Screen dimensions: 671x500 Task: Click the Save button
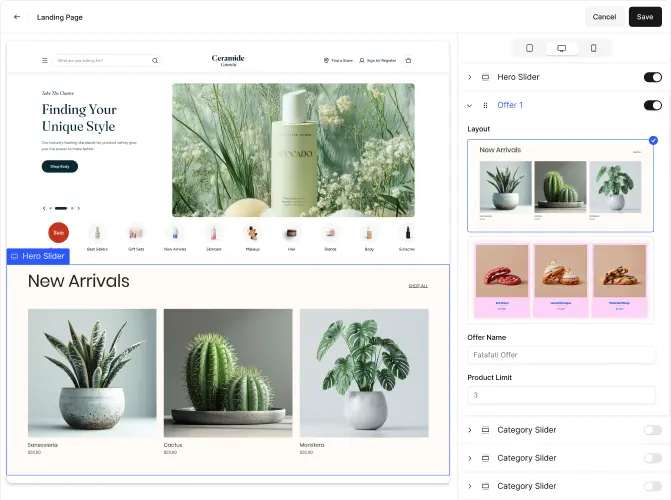[645, 17]
